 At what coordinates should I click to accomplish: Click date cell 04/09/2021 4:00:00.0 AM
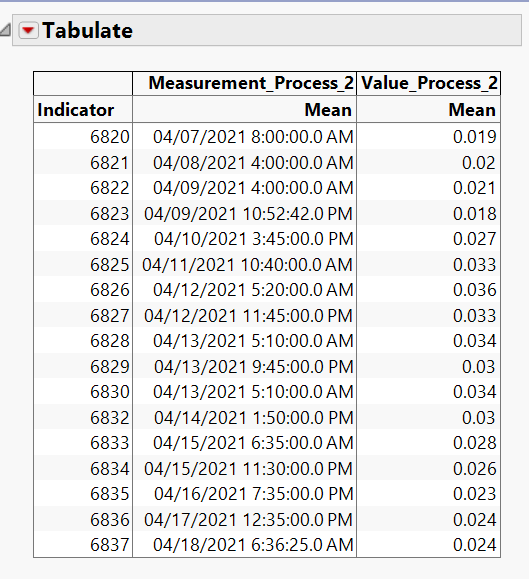pos(253,188)
